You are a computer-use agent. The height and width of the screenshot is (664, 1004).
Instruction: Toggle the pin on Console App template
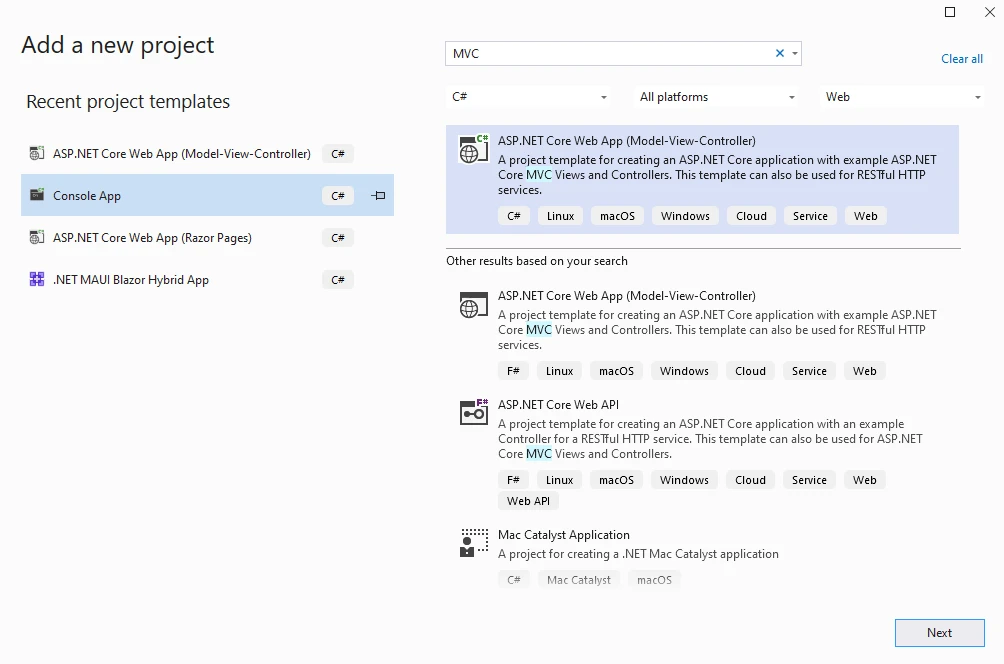[378, 196]
